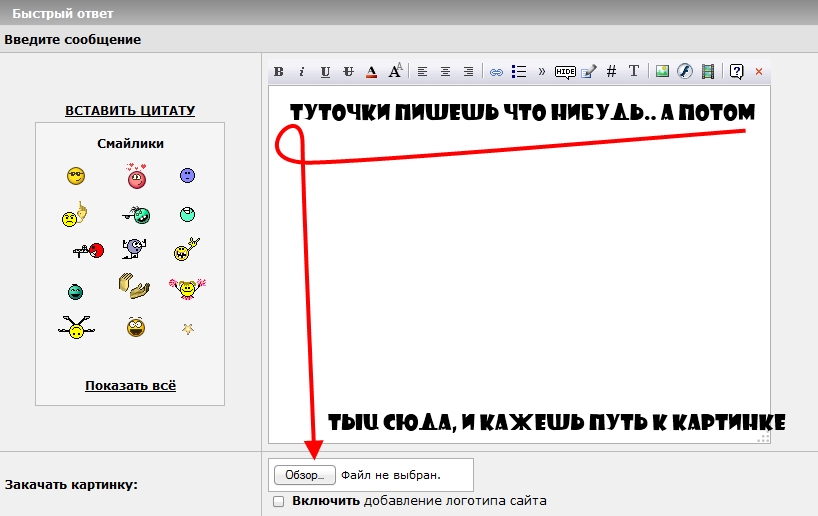Screen dimensions: 818x516
Task: Open the Показать всё smileys link
Action: [x=130, y=386]
